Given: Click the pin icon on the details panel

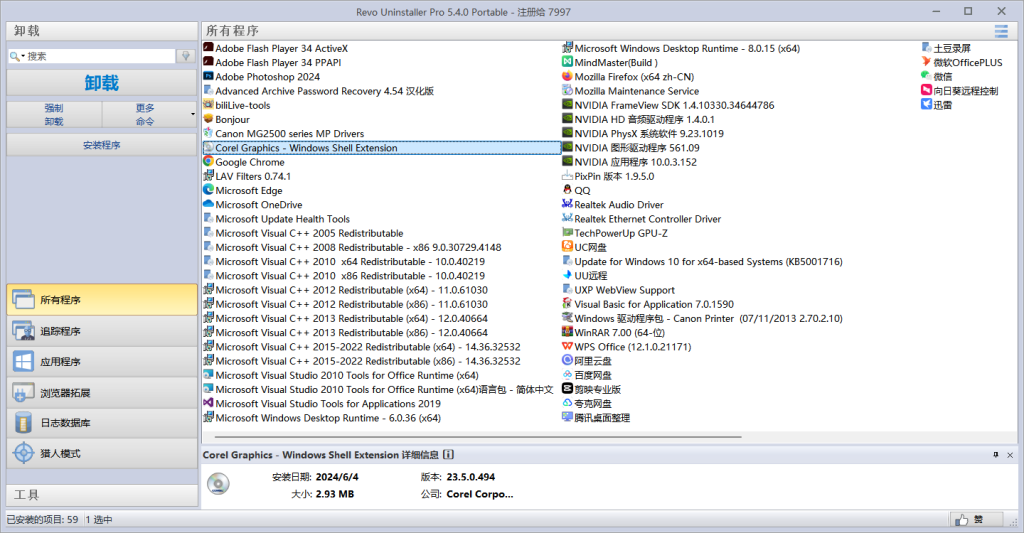Looking at the screenshot, I should pyautogui.click(x=995, y=455).
